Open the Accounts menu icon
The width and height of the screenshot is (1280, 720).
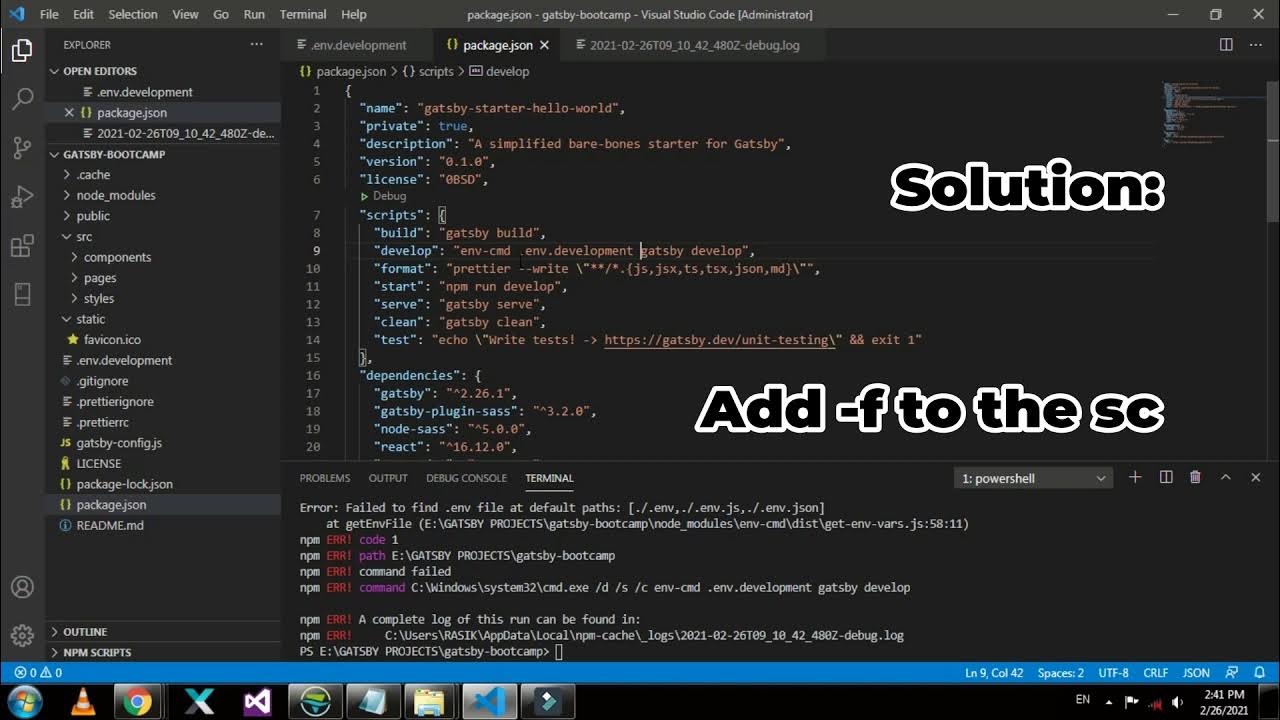pyautogui.click(x=22, y=587)
